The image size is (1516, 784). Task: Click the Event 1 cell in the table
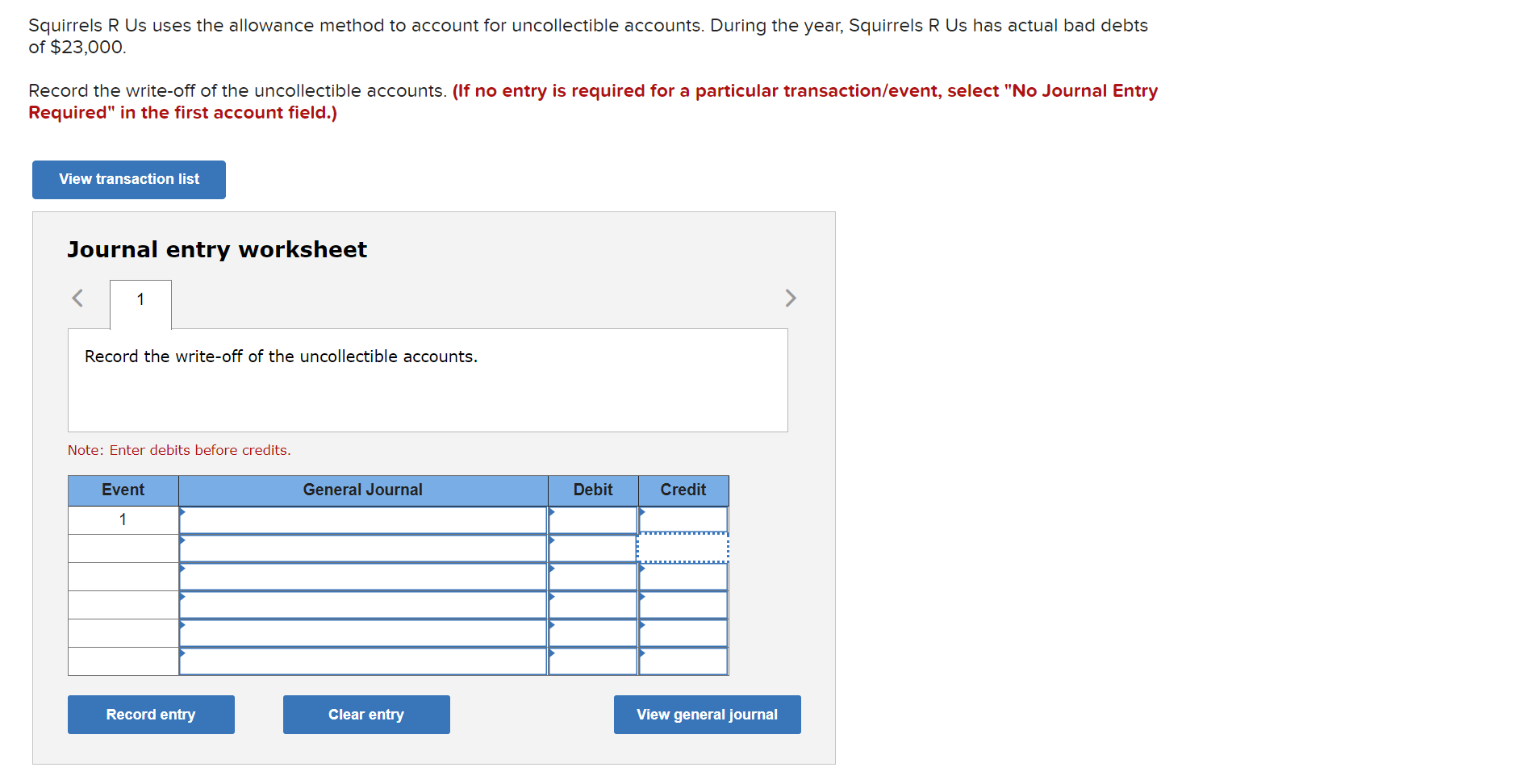(x=123, y=519)
